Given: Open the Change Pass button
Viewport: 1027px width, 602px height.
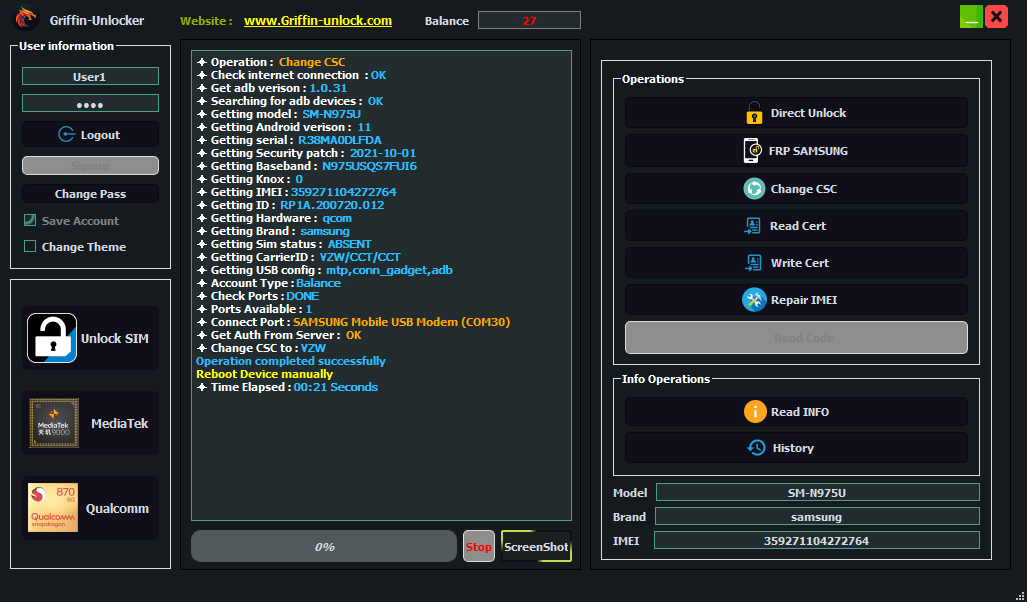Looking at the screenshot, I should click(x=90, y=194).
